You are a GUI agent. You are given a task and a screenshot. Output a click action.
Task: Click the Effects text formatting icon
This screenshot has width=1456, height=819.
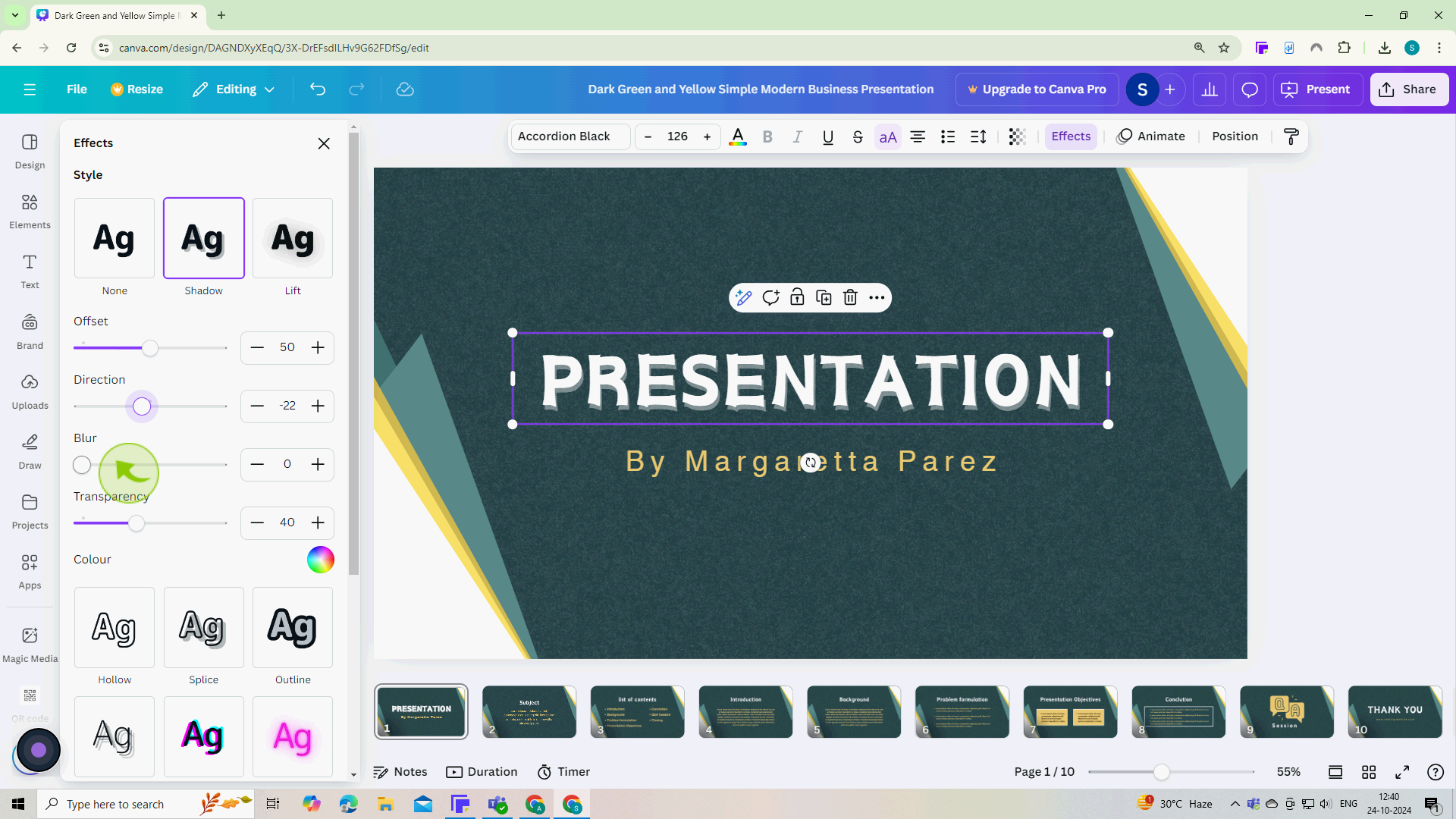point(1071,136)
